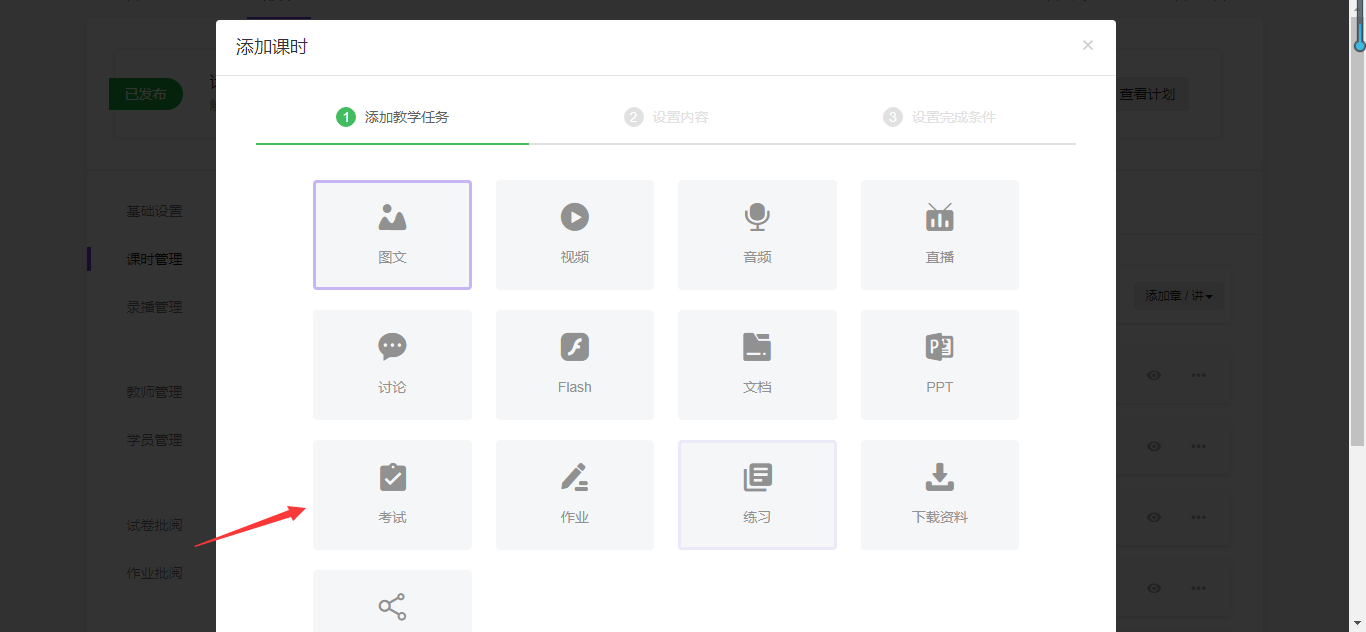Viewport: 1366px width, 632px height.
Task: Pick the 文档 document task icon
Action: (x=757, y=348)
